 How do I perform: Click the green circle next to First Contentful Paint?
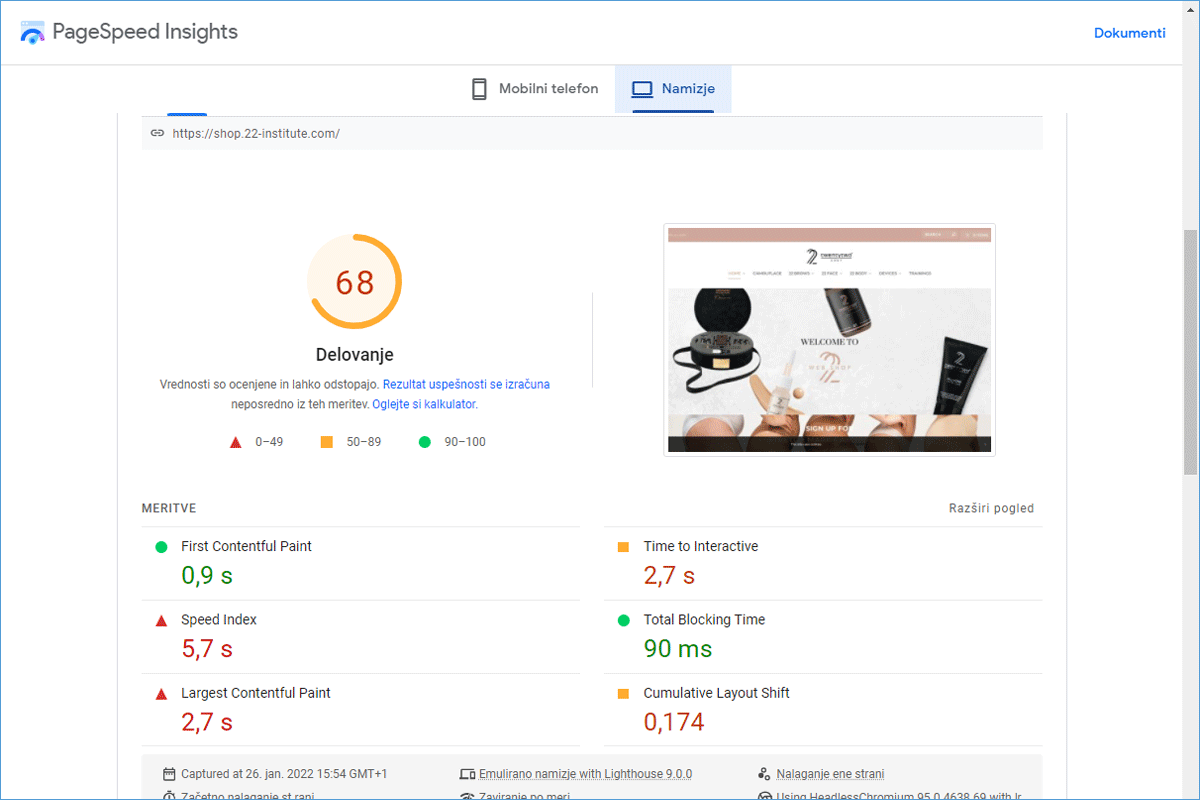(161, 547)
